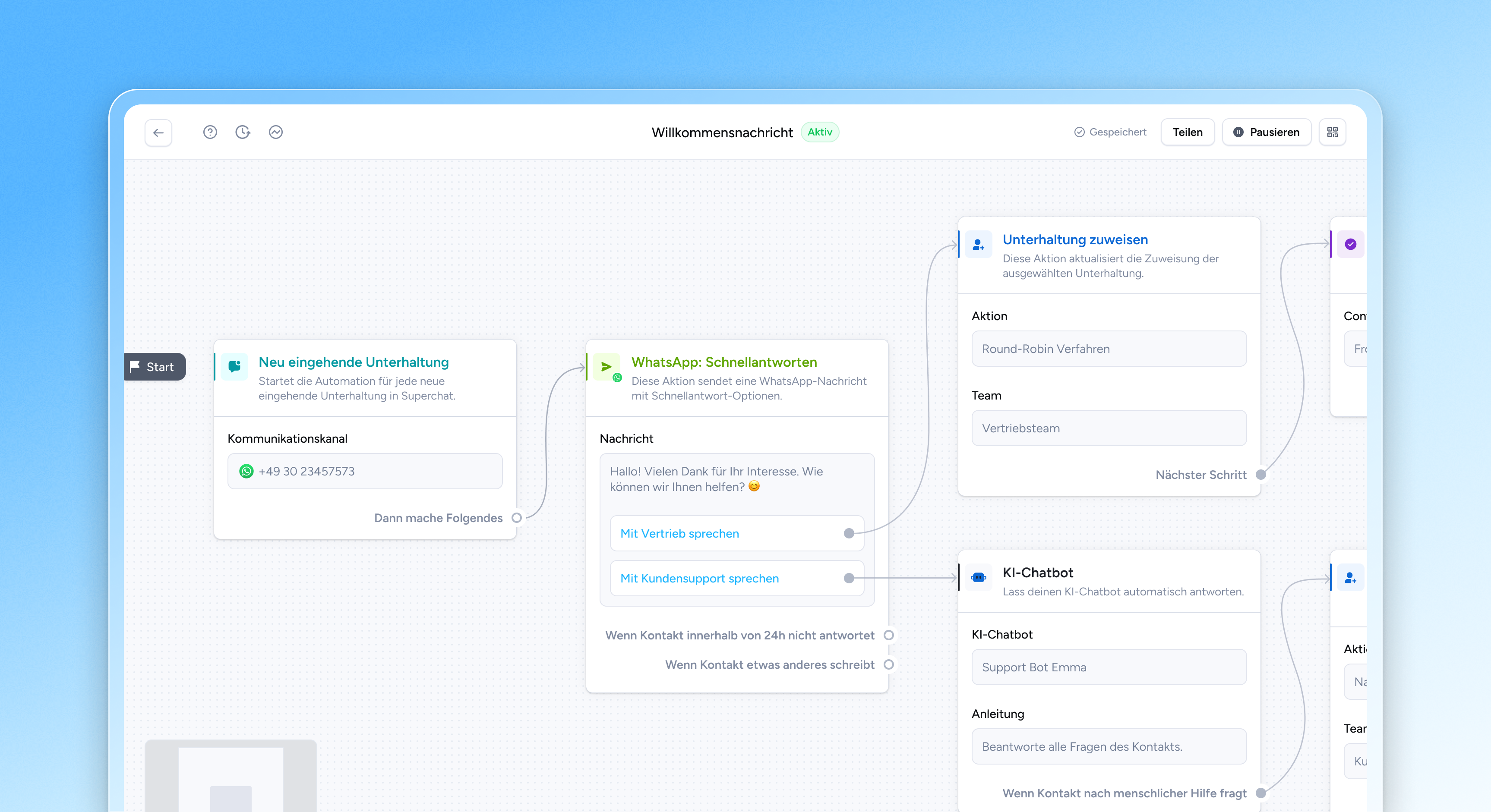Open the analytics chart icon

tap(275, 132)
